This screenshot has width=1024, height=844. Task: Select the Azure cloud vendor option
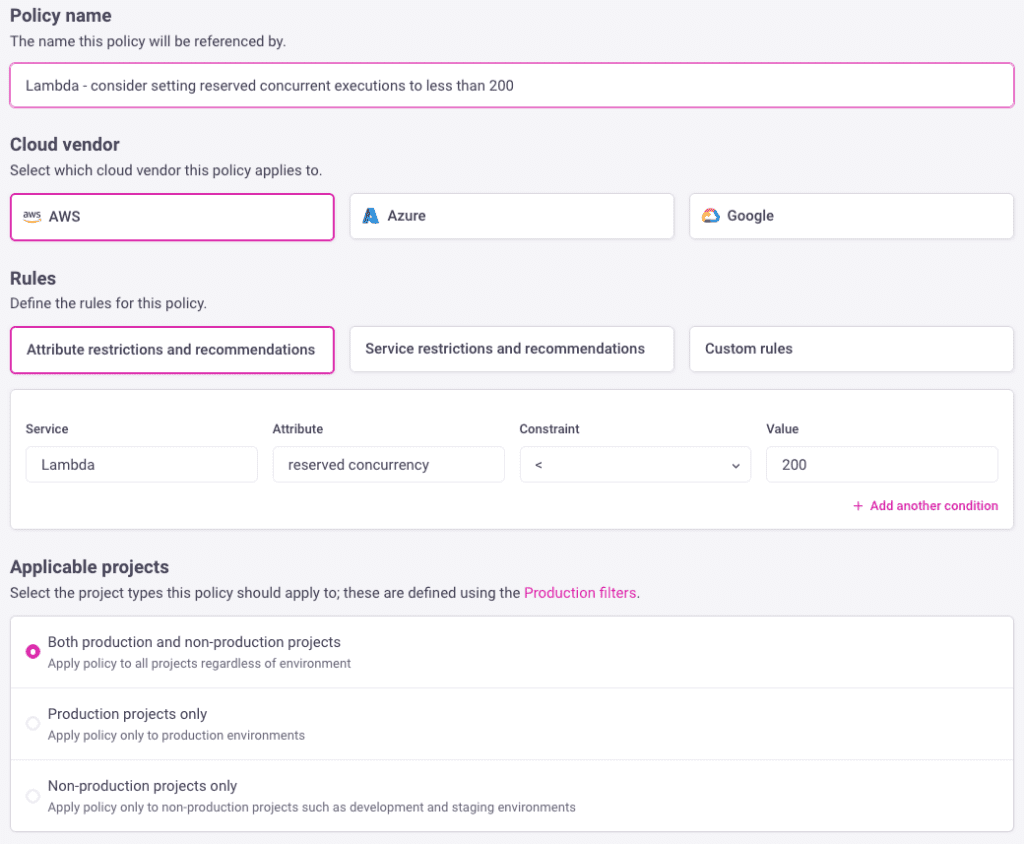tap(511, 216)
